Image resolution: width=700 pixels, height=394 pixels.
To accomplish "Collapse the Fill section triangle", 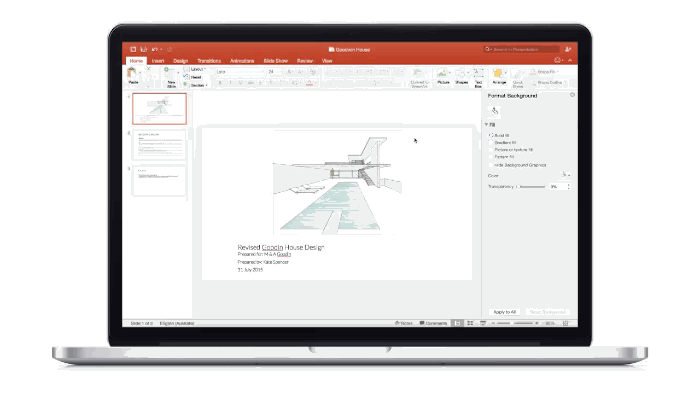I will pyautogui.click(x=487, y=124).
